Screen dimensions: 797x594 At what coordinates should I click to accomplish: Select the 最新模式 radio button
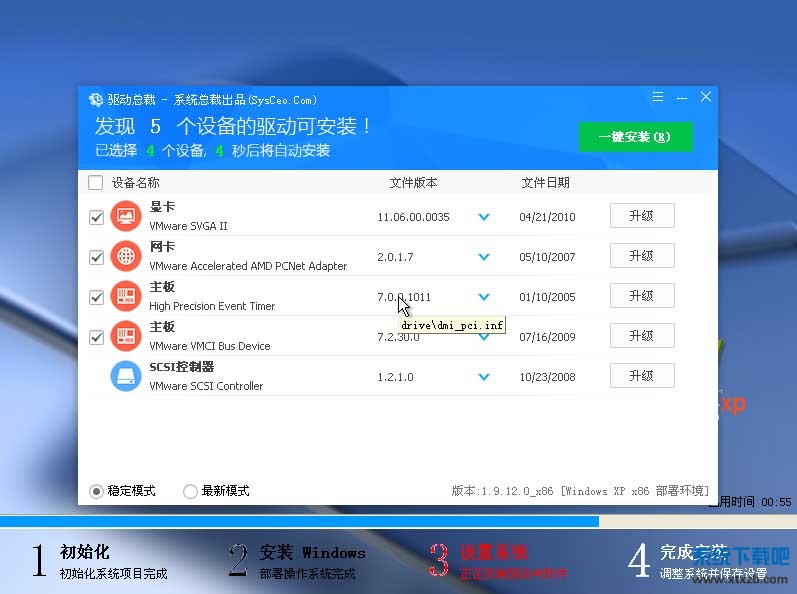[x=190, y=491]
